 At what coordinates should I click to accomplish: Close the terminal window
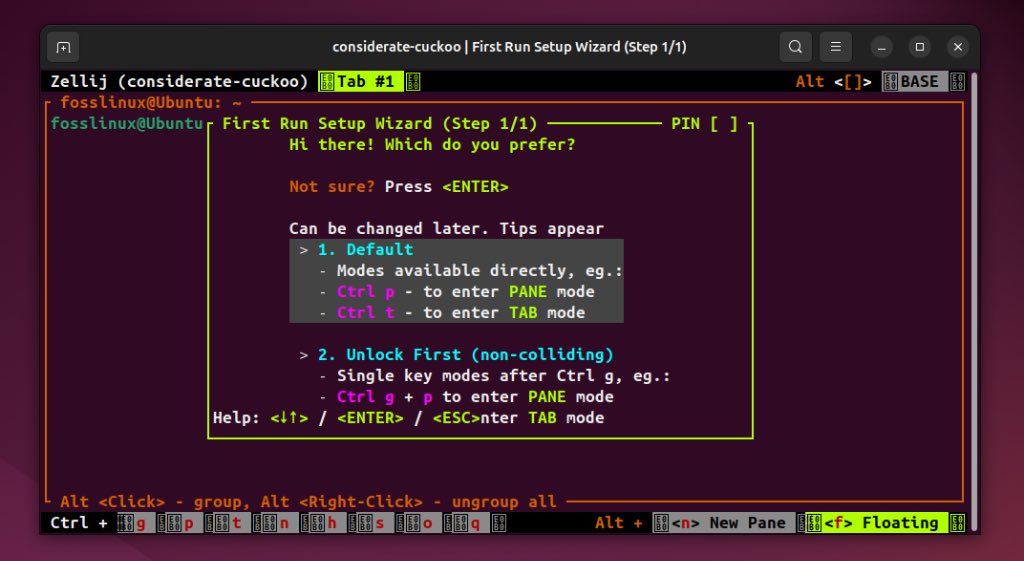[958, 47]
